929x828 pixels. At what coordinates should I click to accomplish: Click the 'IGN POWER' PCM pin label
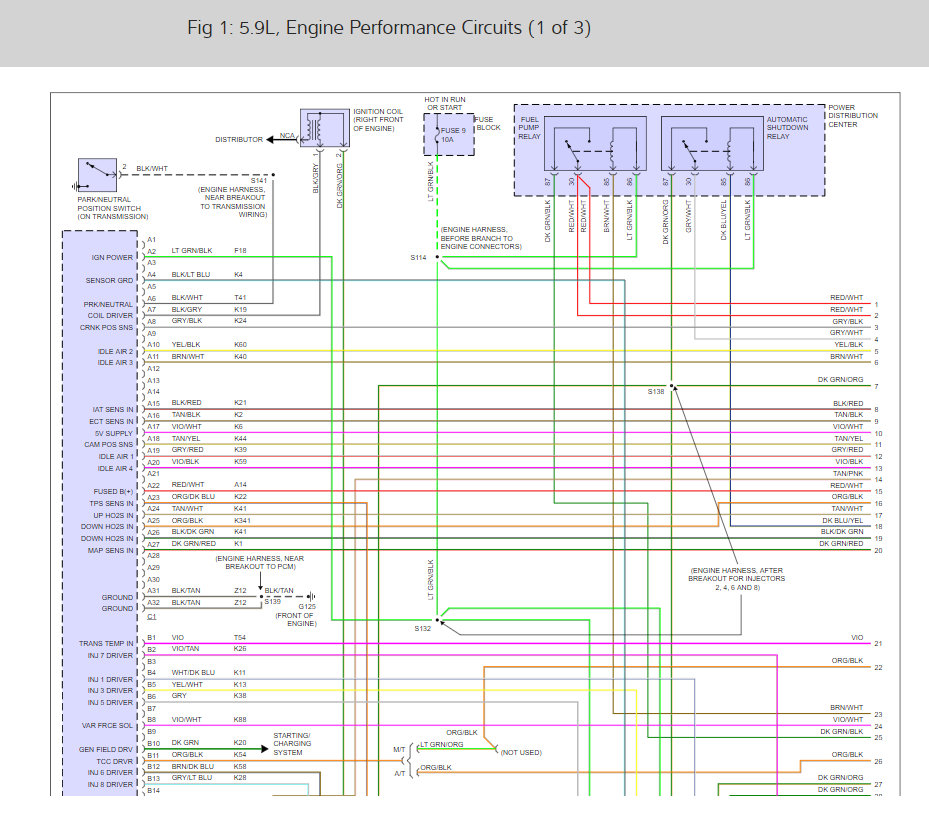click(112, 258)
